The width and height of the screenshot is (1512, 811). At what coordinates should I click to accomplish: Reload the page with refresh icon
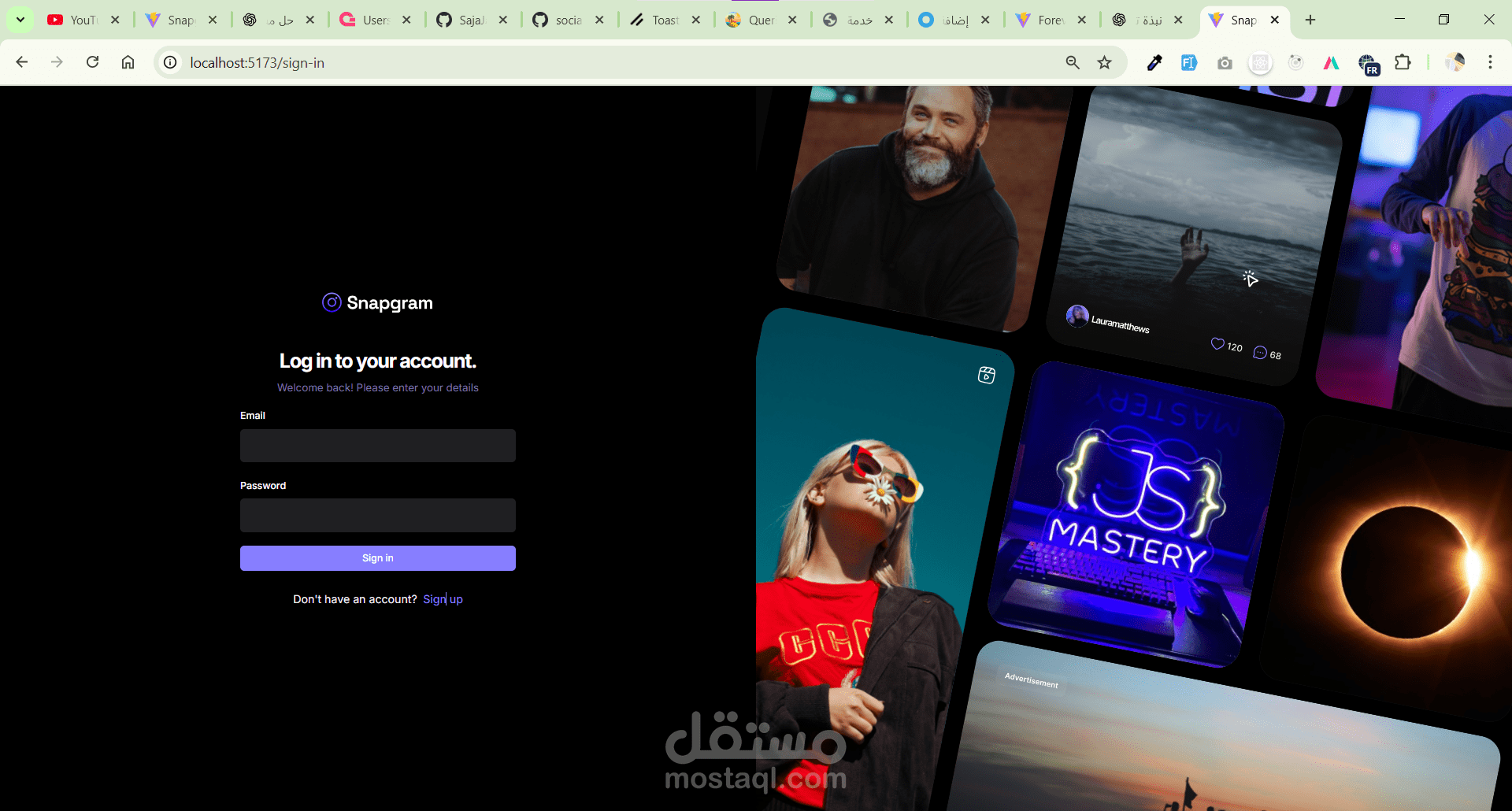pyautogui.click(x=93, y=62)
